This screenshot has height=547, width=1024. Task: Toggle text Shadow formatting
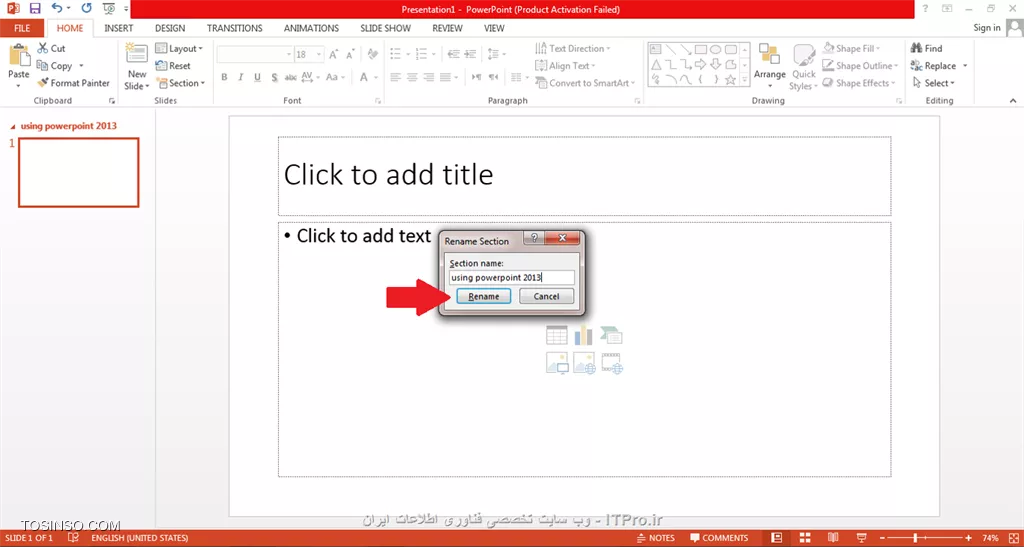pyautogui.click(x=274, y=77)
